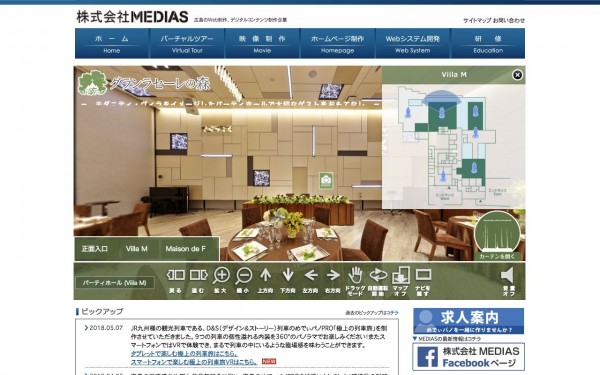Open スマートフォンで楽しむ極上の列車旅VRはこちら link
The height and width of the screenshot is (375, 600).
[194, 362]
